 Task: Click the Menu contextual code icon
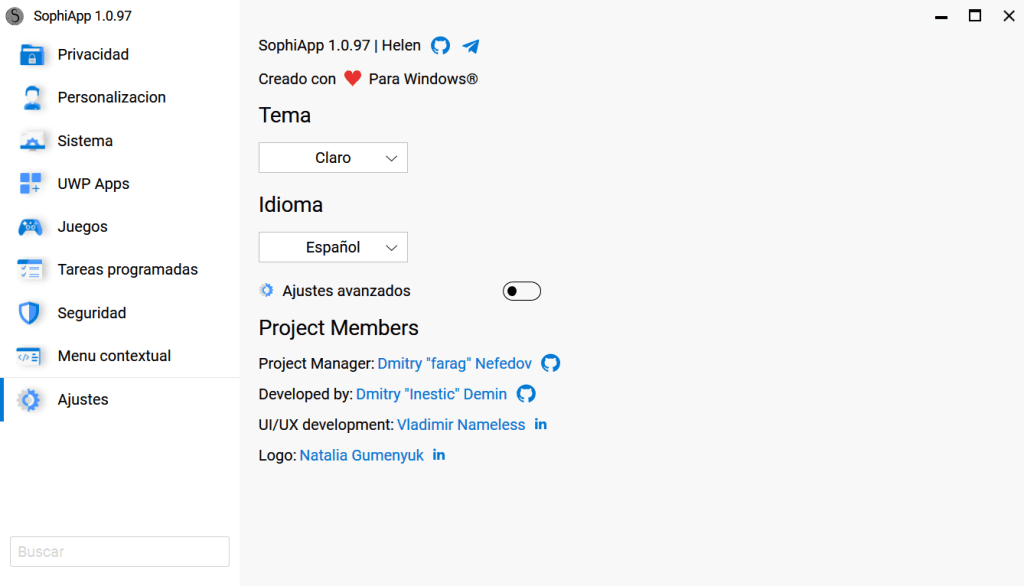coord(29,356)
